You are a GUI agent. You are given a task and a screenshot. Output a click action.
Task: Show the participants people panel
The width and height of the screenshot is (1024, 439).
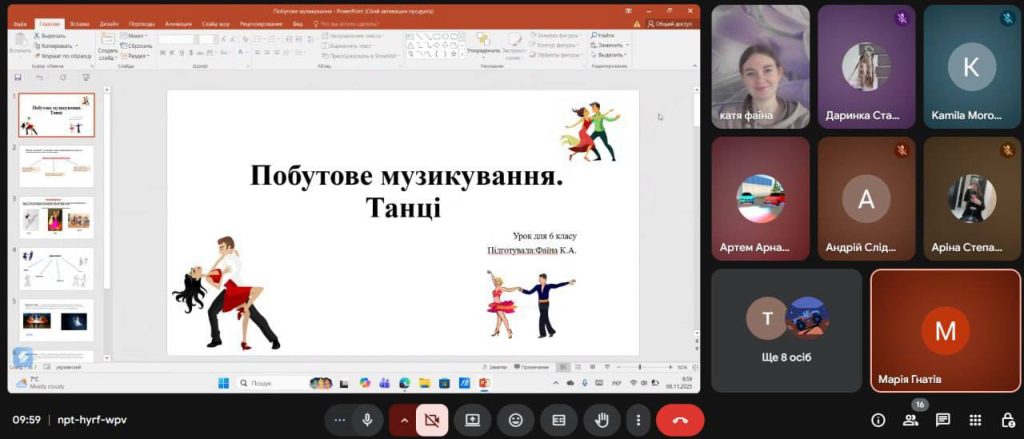click(910, 420)
